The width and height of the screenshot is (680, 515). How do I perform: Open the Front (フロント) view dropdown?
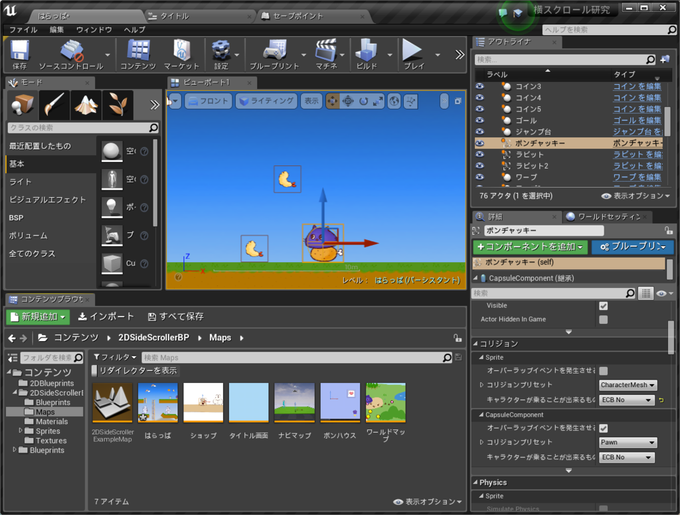pyautogui.click(x=208, y=101)
